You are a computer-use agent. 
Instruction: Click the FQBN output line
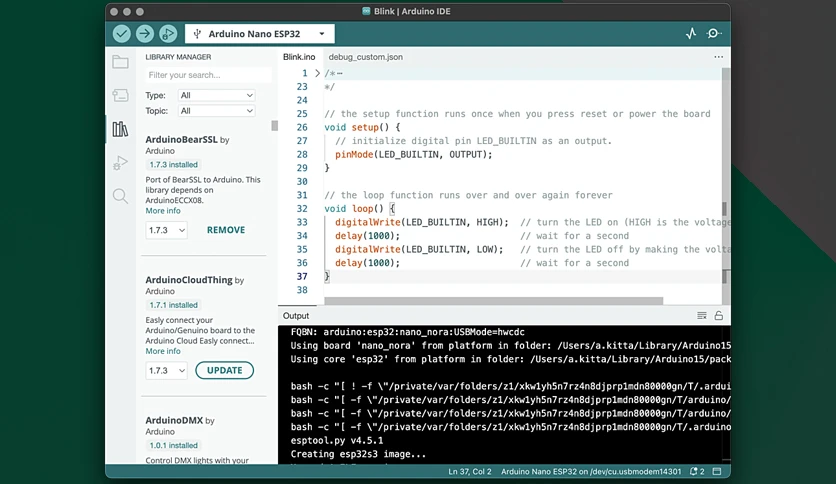[407, 332]
